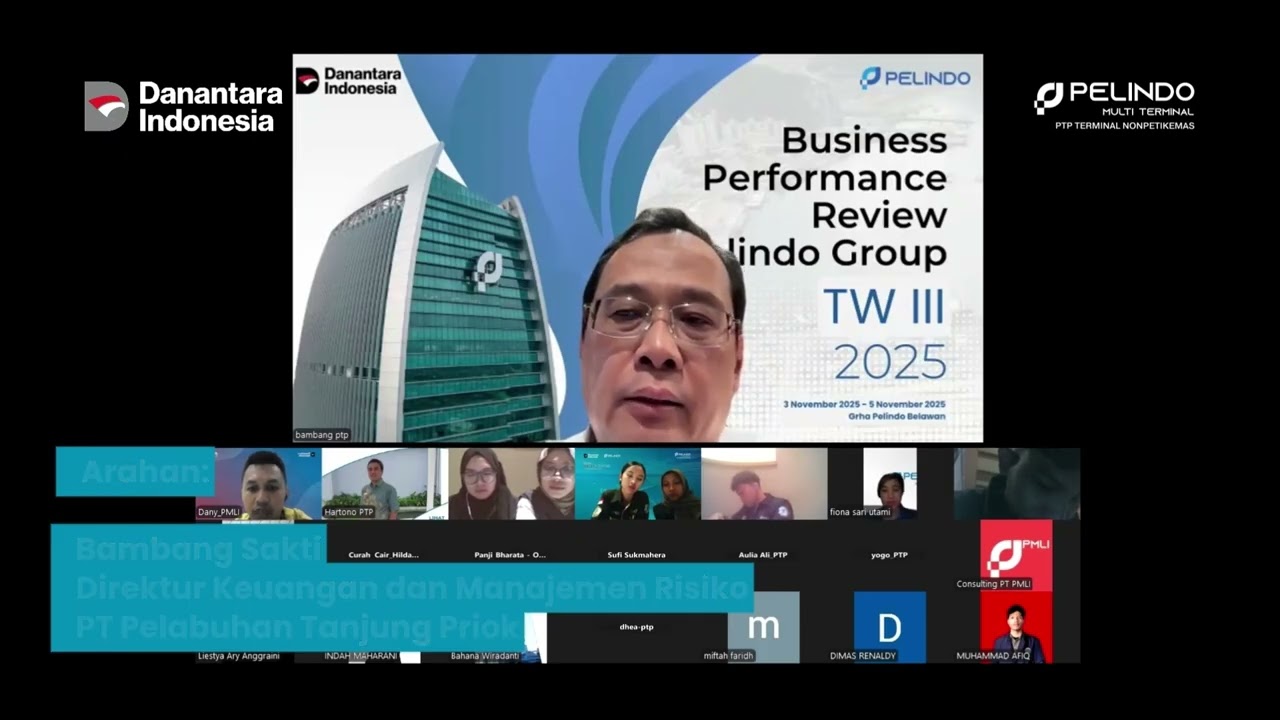Click the 'dhea-ptp' participant name
This screenshot has height=720, width=1280.
click(637, 627)
